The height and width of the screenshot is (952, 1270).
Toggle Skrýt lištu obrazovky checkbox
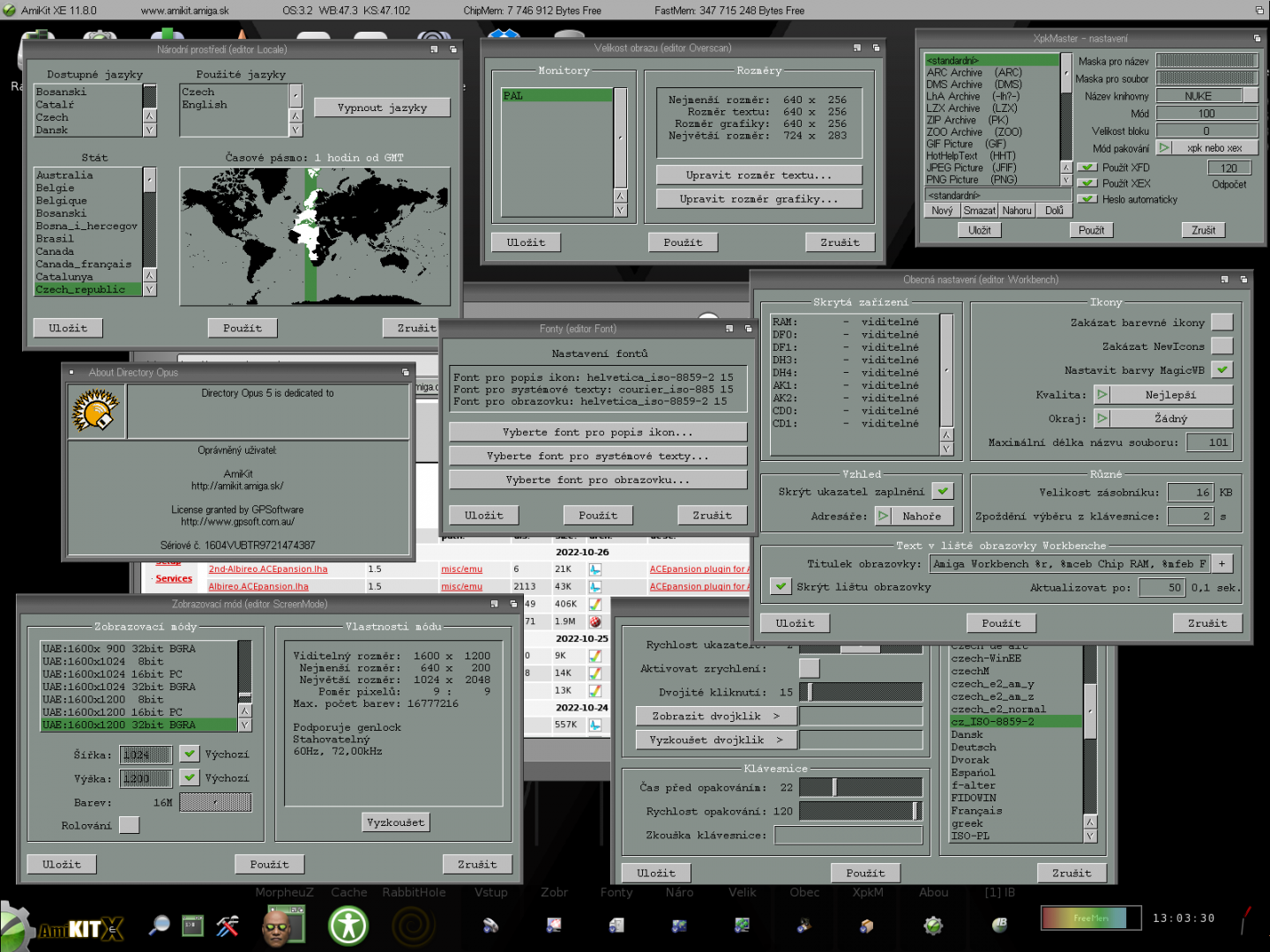click(780, 586)
